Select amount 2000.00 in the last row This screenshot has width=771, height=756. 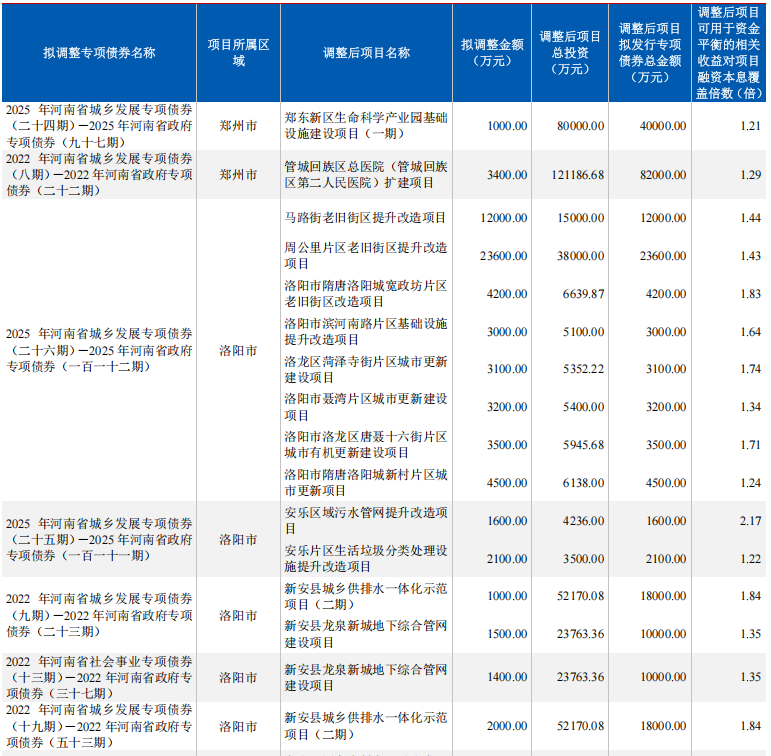click(x=506, y=726)
